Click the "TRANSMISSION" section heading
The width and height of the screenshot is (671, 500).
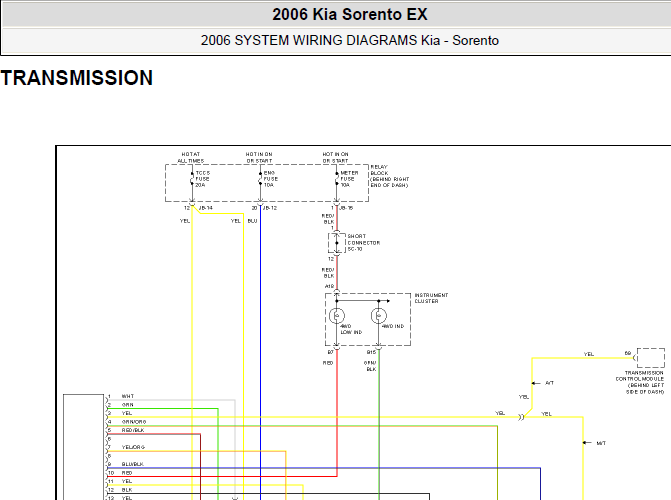tap(77, 78)
